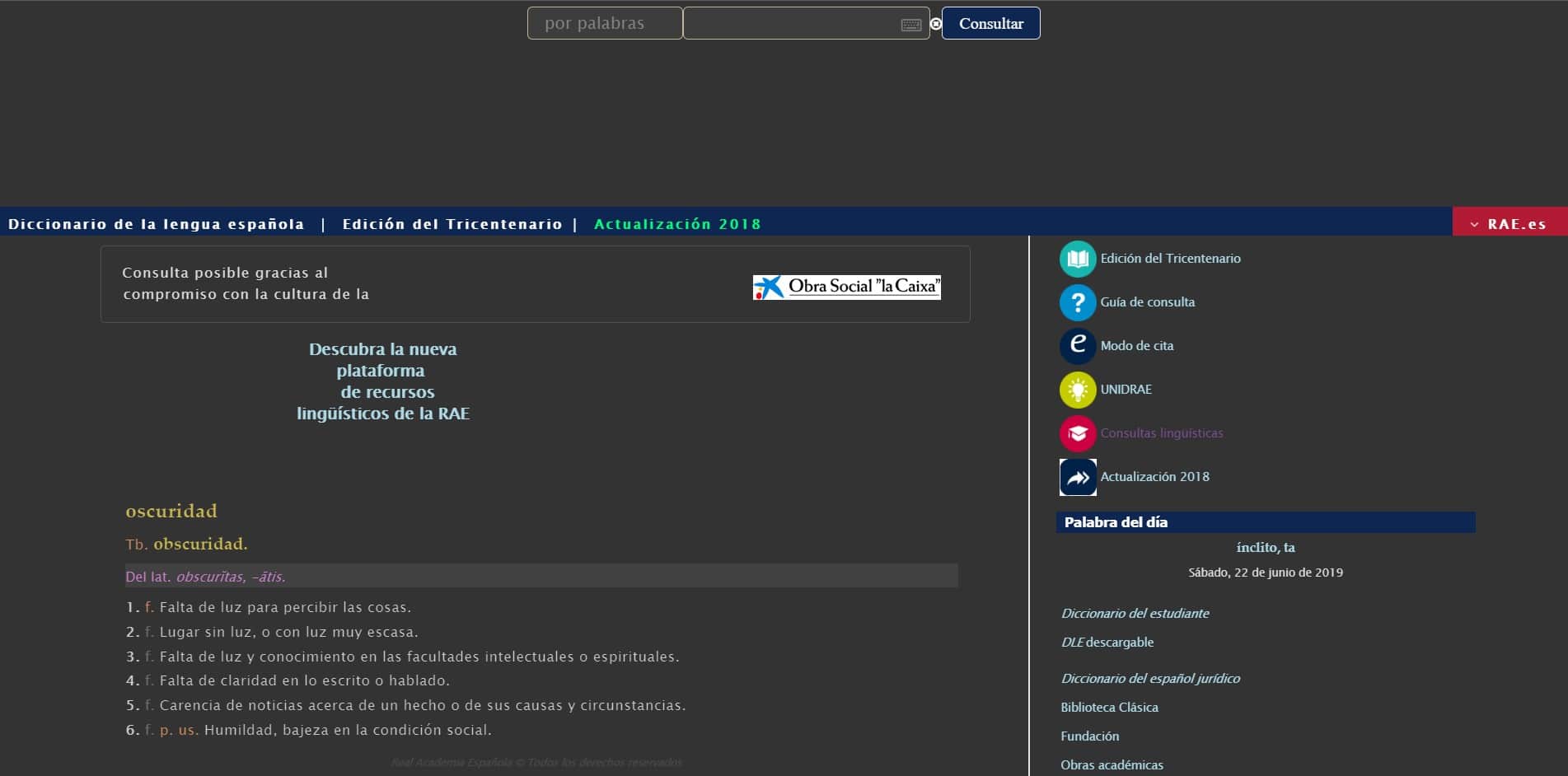Open the 'DLE descargable' link
1568x776 pixels.
[1107, 643]
